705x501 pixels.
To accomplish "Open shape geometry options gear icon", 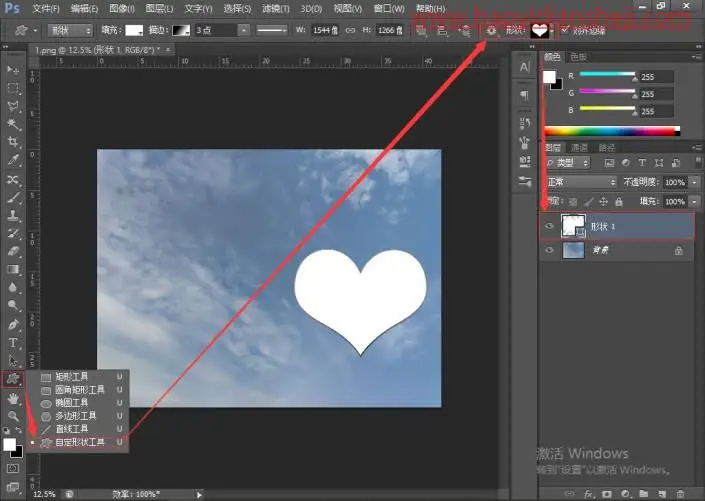I will pyautogui.click(x=491, y=31).
